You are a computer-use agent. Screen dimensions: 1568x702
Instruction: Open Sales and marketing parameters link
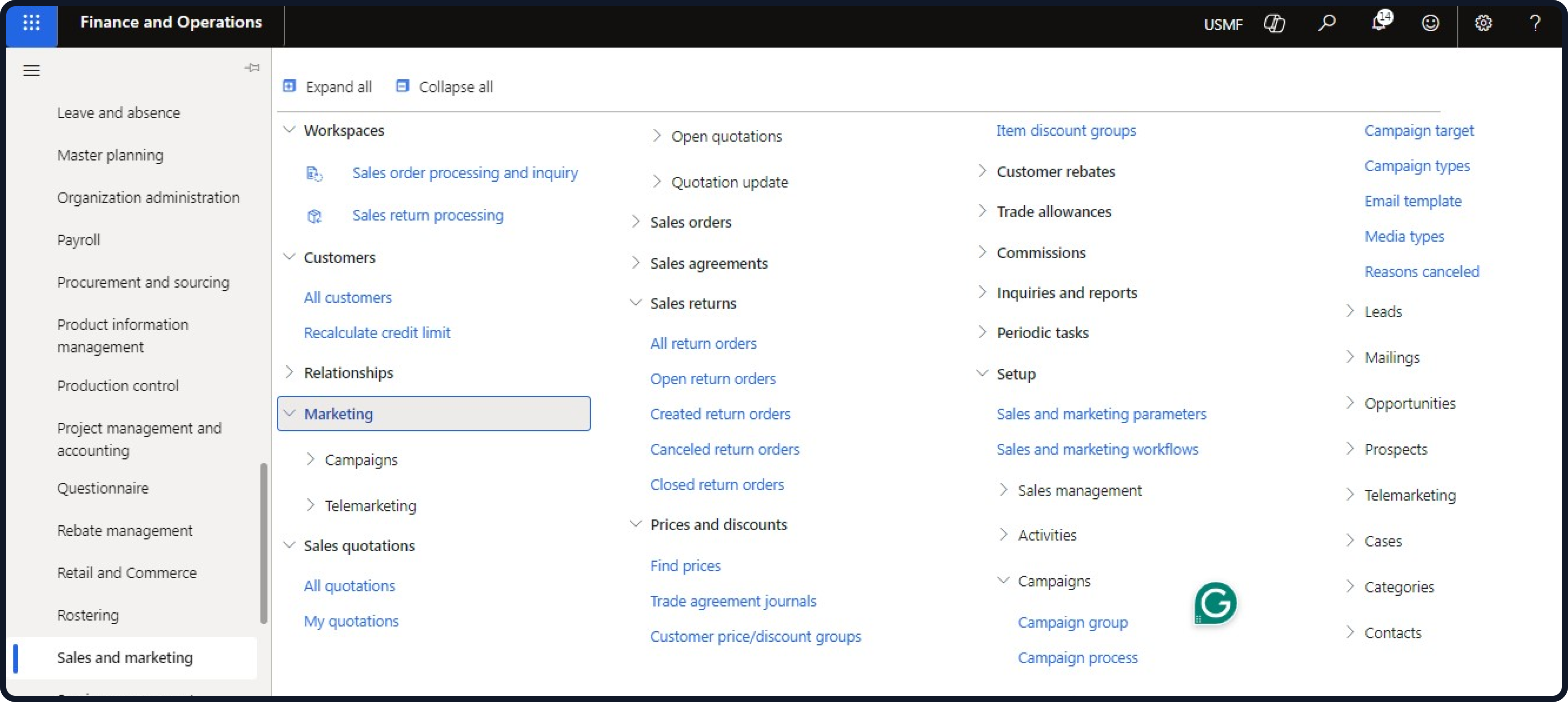(x=1101, y=414)
